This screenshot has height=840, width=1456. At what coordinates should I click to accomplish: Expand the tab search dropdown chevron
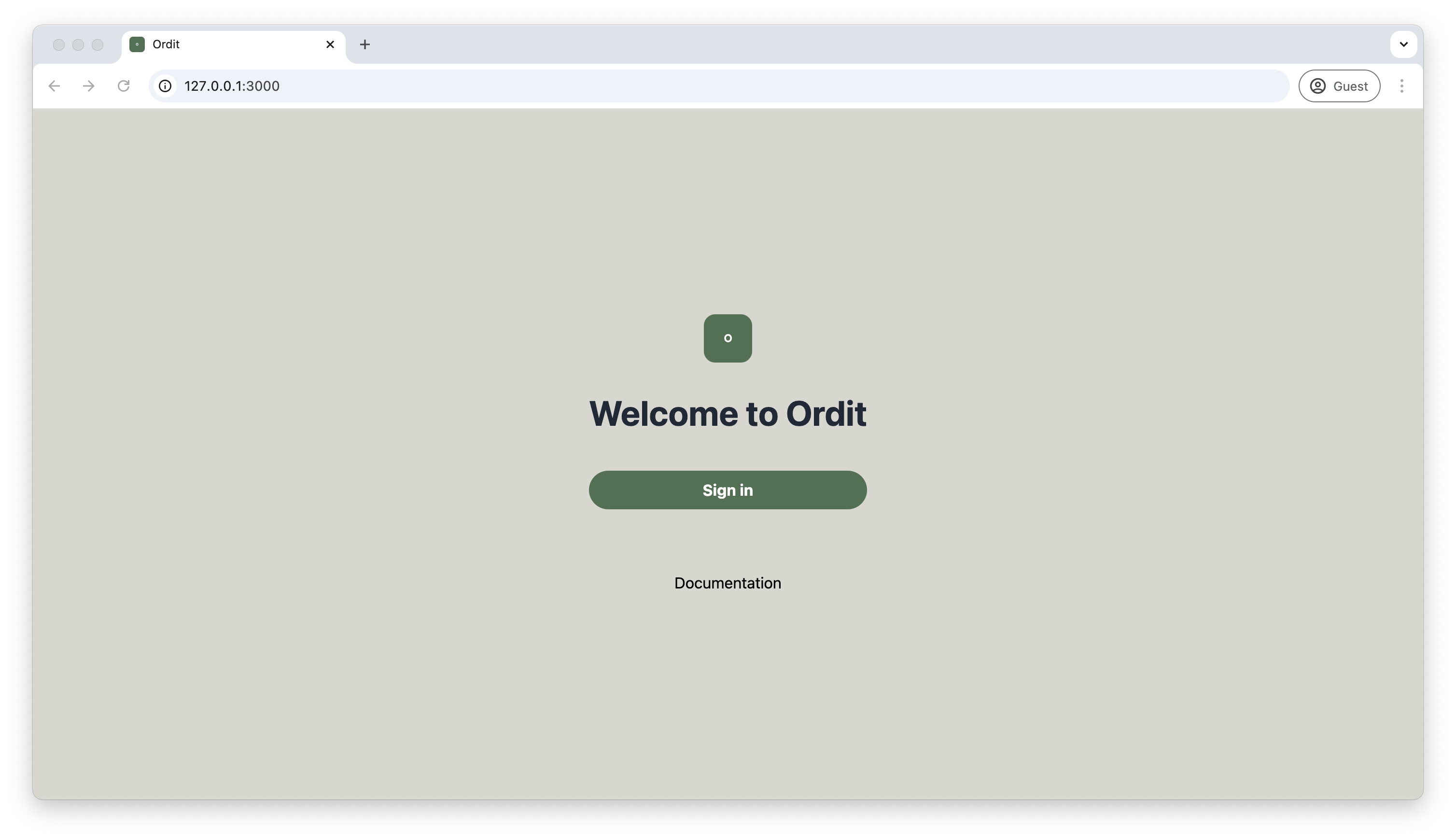(1403, 44)
